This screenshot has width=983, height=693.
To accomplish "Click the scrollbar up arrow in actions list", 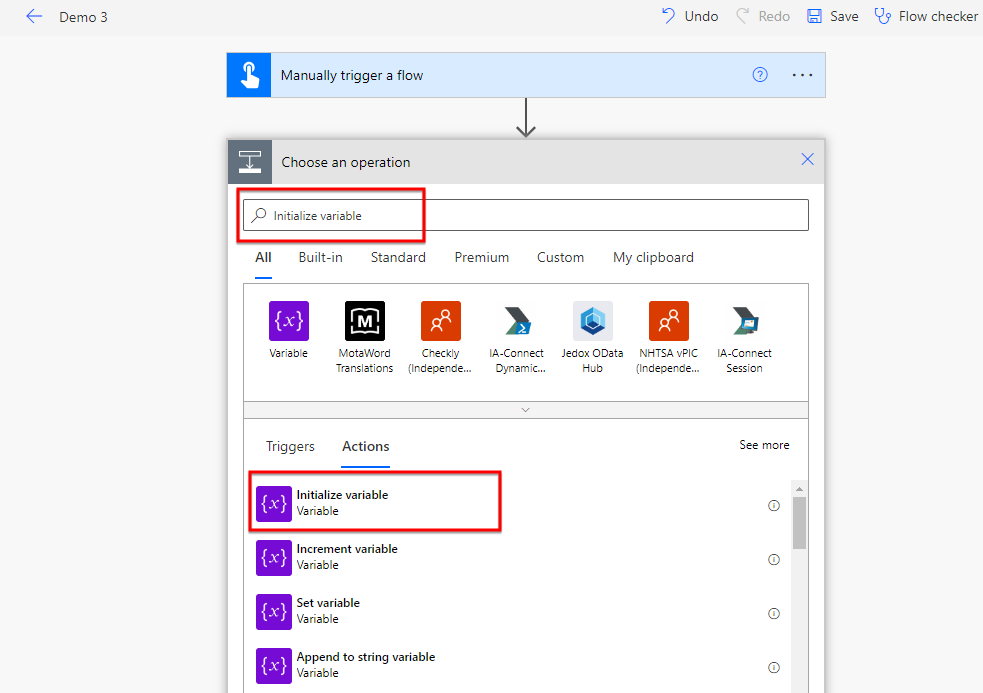I will 799,489.
